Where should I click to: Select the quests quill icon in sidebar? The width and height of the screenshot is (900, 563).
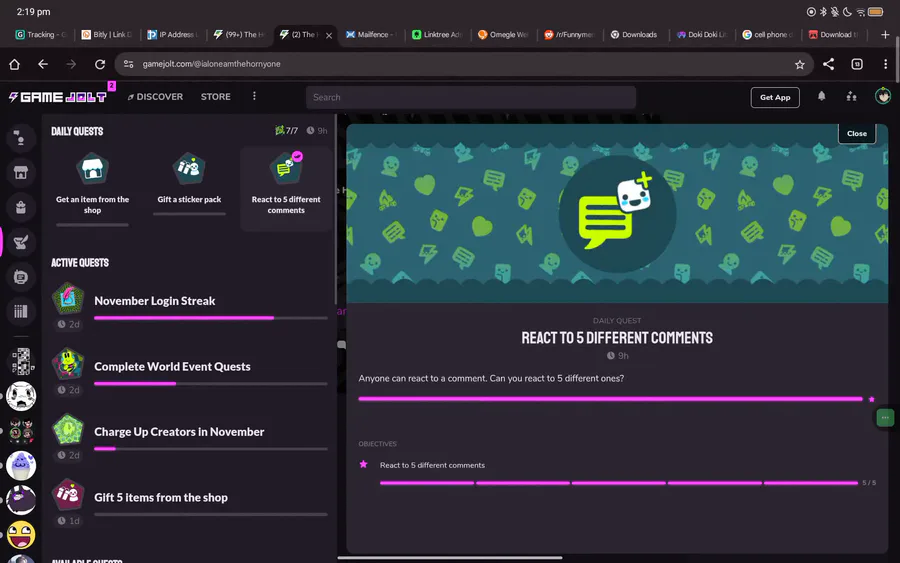[x=21, y=242]
